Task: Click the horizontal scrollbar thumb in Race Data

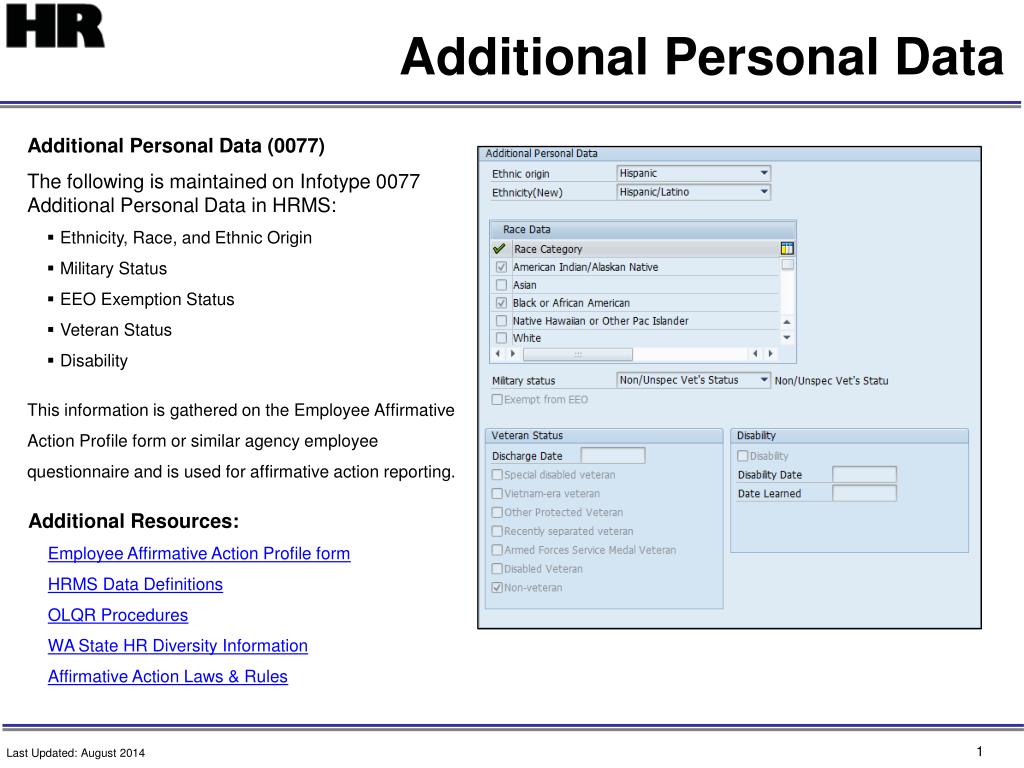Action: click(578, 354)
